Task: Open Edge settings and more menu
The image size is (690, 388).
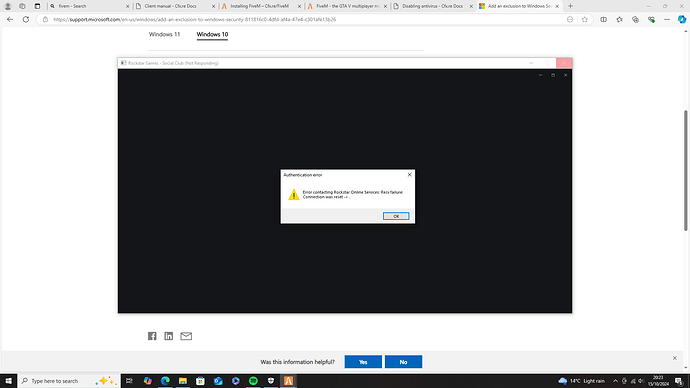Action: click(x=667, y=19)
